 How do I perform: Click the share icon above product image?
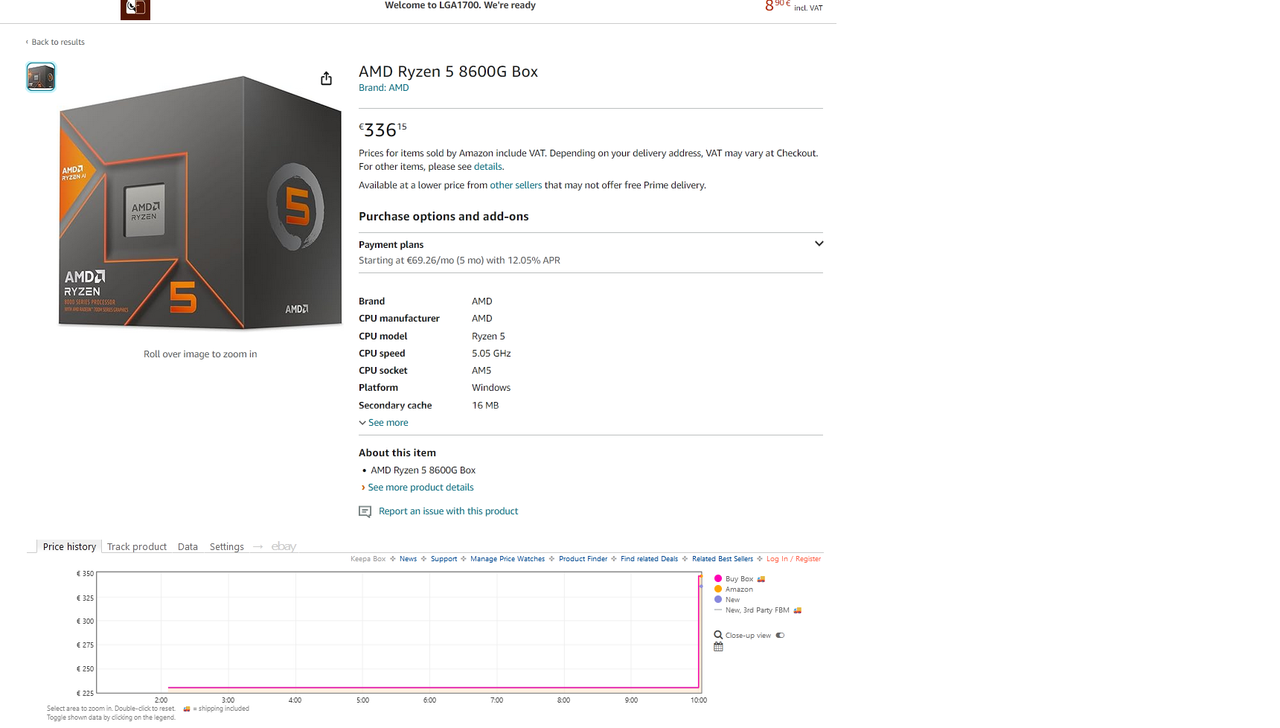point(326,78)
